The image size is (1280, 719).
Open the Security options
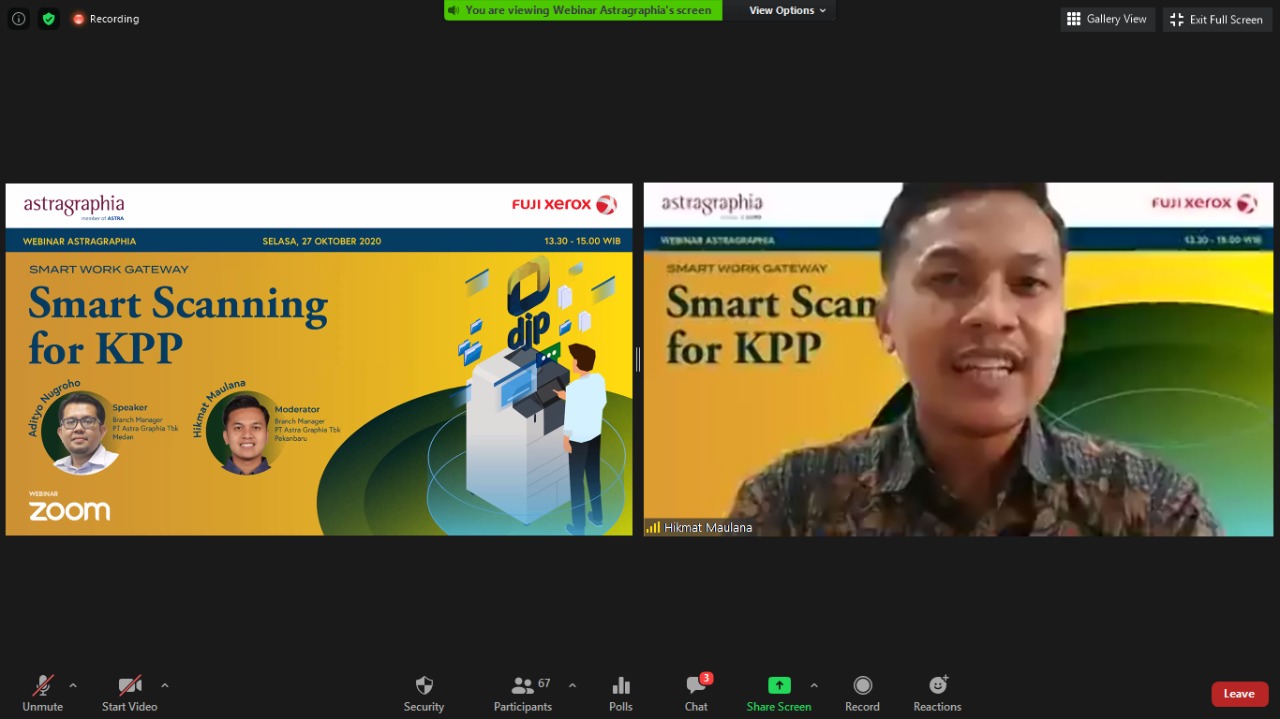424,694
